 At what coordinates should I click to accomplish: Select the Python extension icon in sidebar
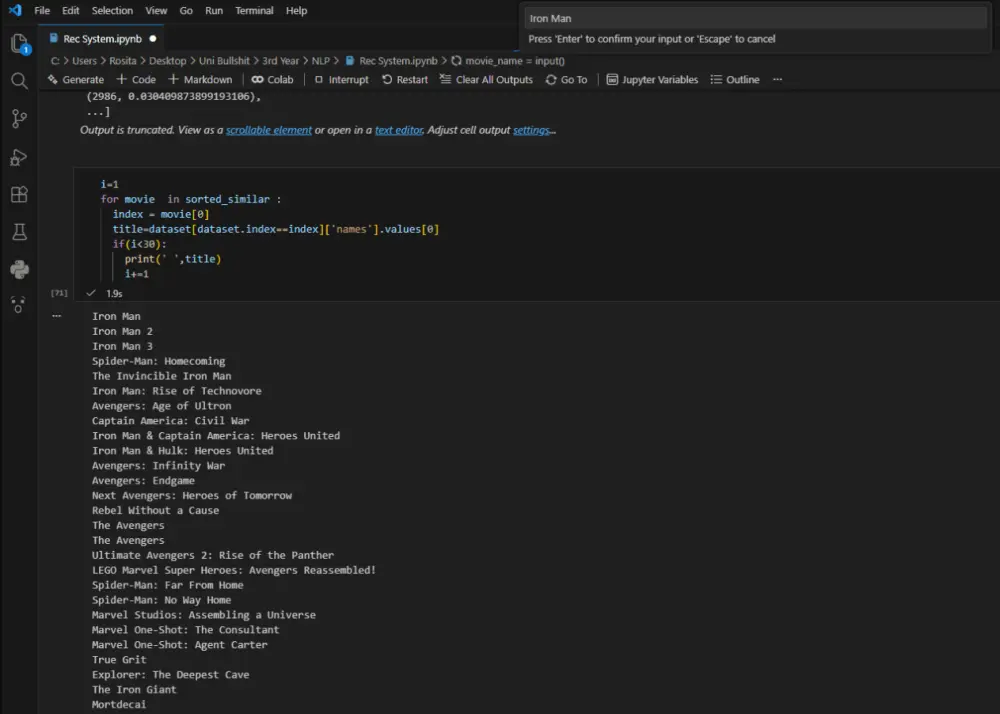18,270
